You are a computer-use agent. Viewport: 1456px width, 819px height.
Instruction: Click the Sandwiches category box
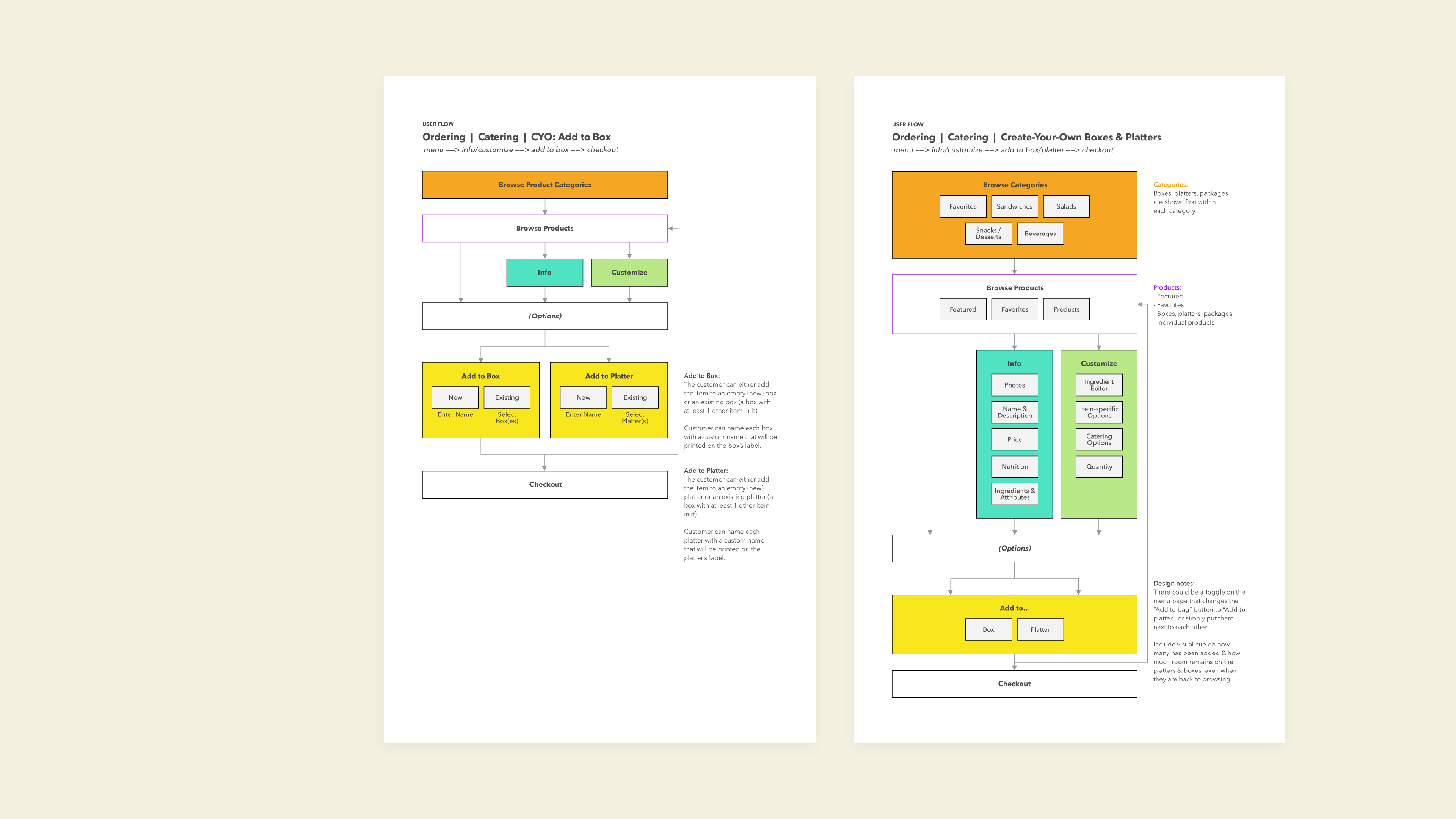click(x=1014, y=206)
